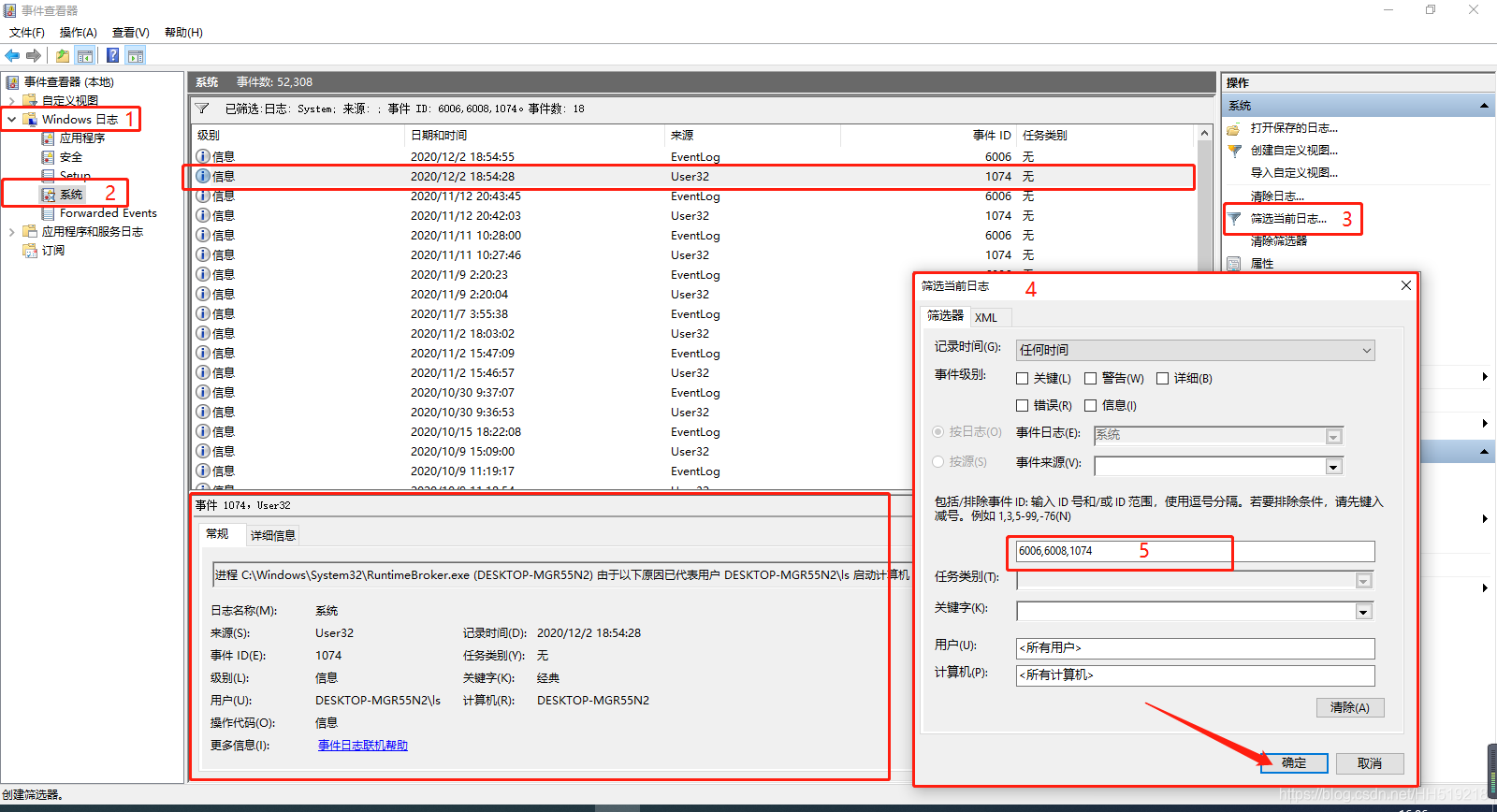Click the funnel icon beside 筛选当前日志
1497x812 pixels.
pyautogui.click(x=1234, y=219)
